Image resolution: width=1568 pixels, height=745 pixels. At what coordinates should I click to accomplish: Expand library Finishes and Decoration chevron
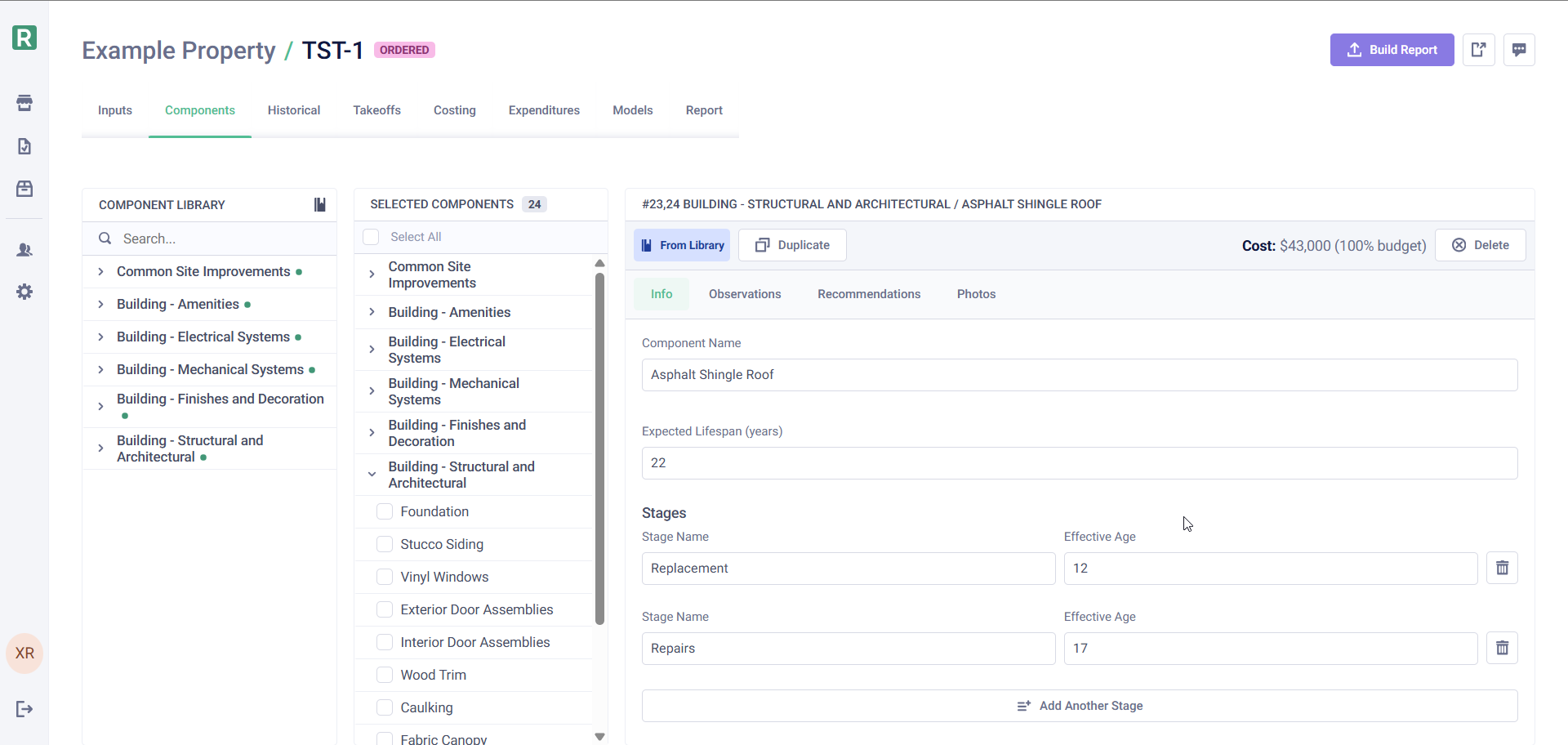coord(100,406)
